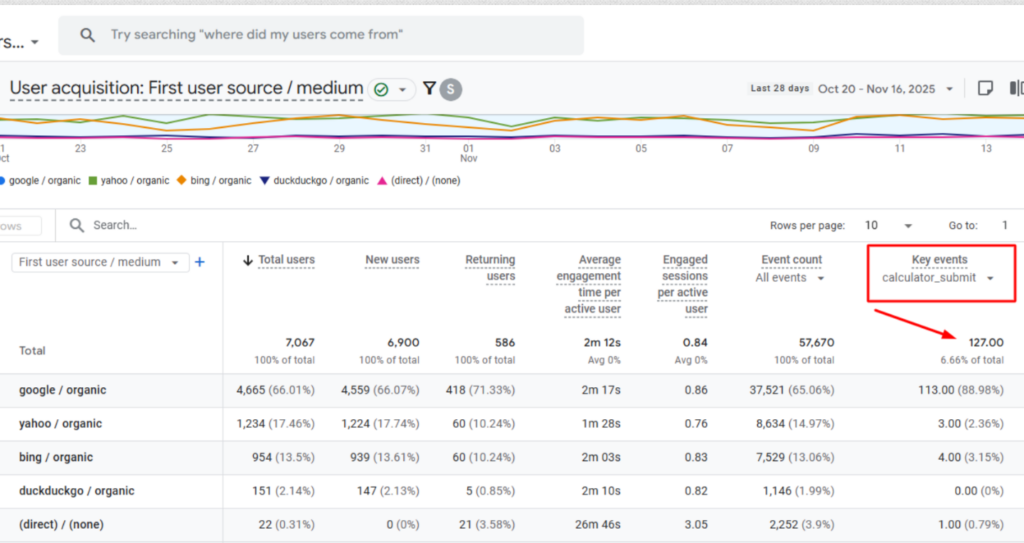
Task: Click the top search bar input field
Action: tap(320, 35)
